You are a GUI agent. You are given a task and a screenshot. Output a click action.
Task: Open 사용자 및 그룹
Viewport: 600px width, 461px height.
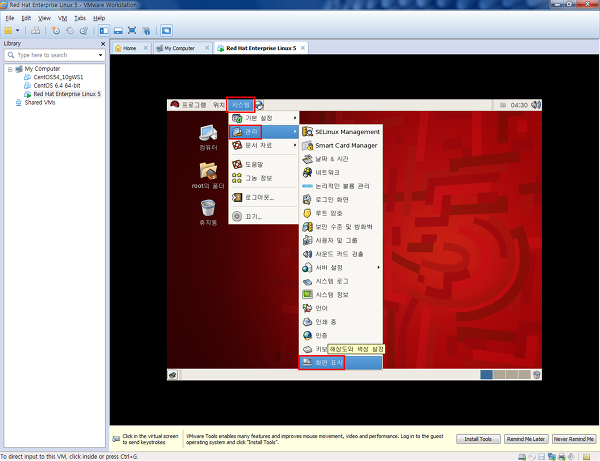point(341,240)
